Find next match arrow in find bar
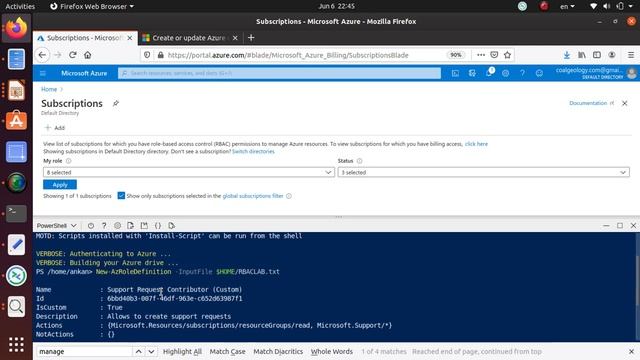The image size is (640, 360). 151,351
